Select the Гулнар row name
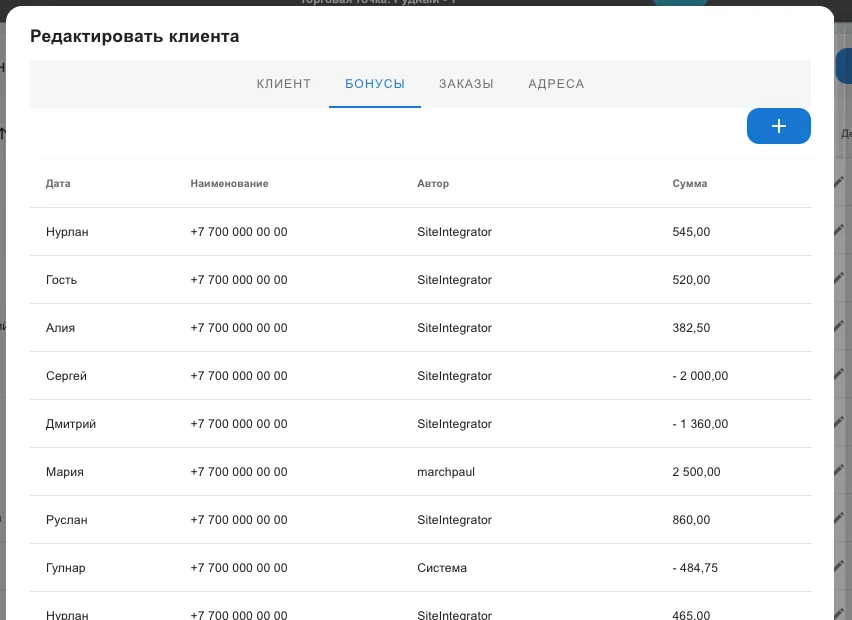Viewport: 852px width, 620px height. pos(66,568)
